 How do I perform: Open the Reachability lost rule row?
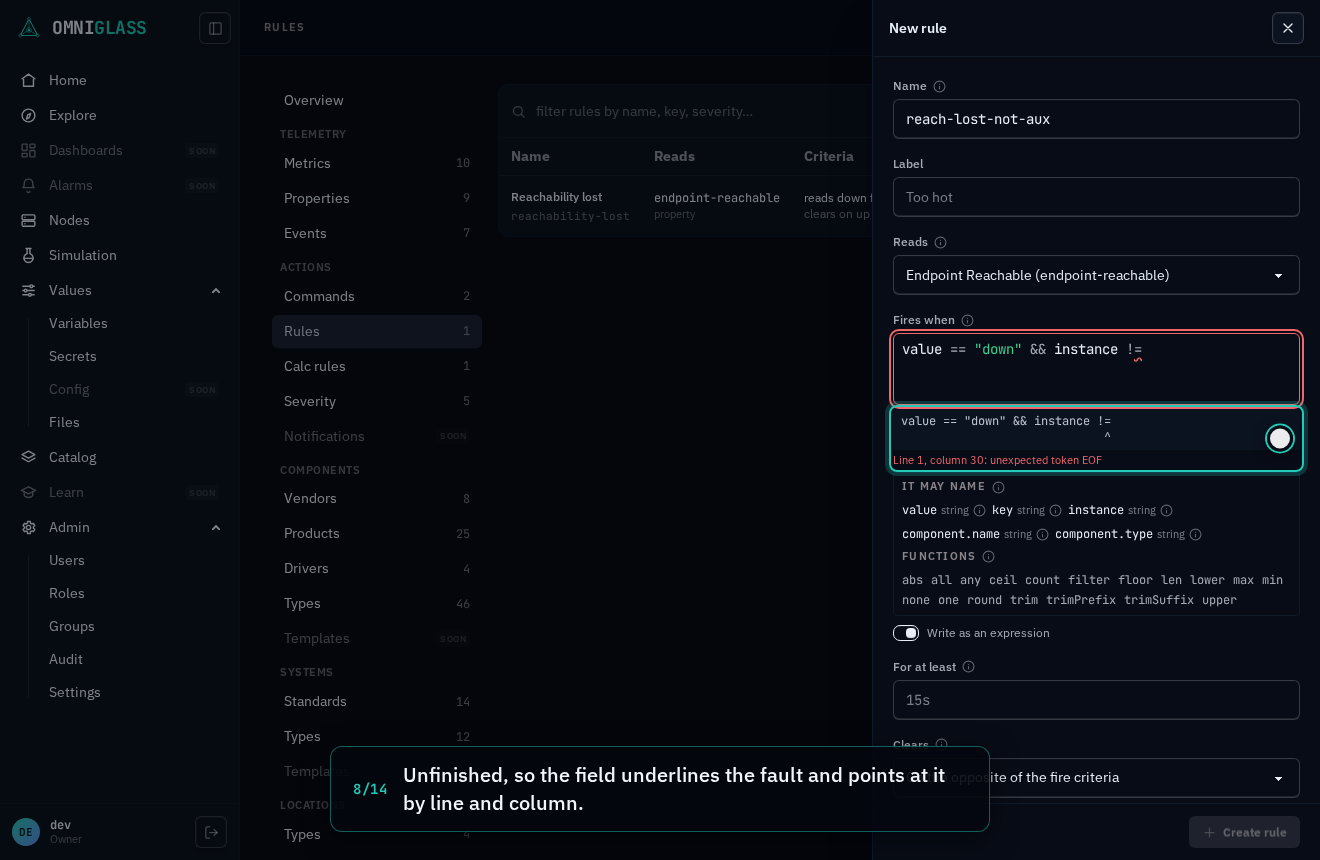(x=685, y=206)
